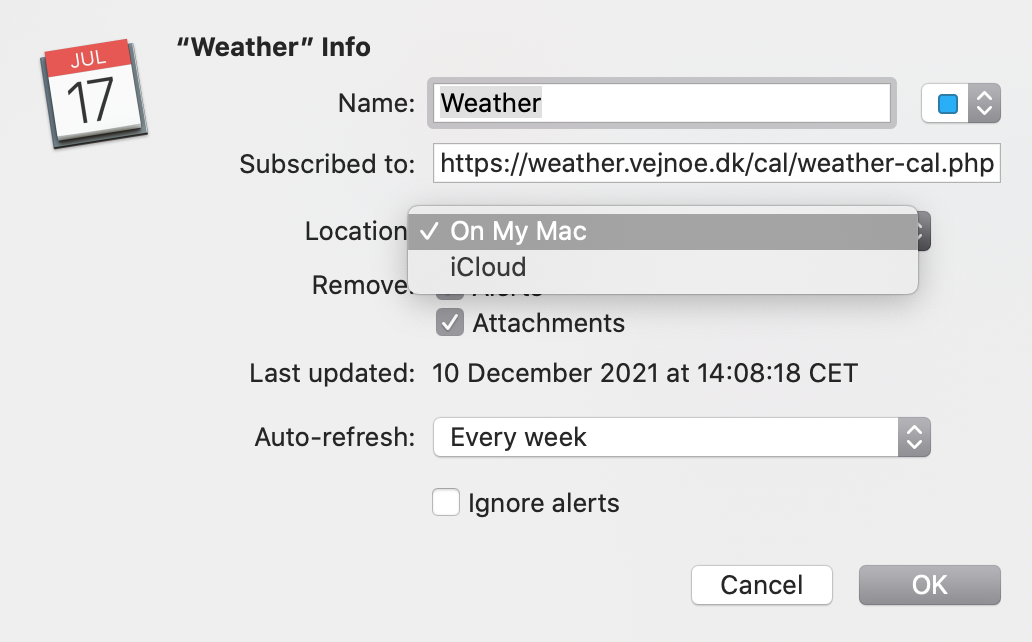
Task: Enable the Ignore alerts checkbox
Action: tap(446, 502)
